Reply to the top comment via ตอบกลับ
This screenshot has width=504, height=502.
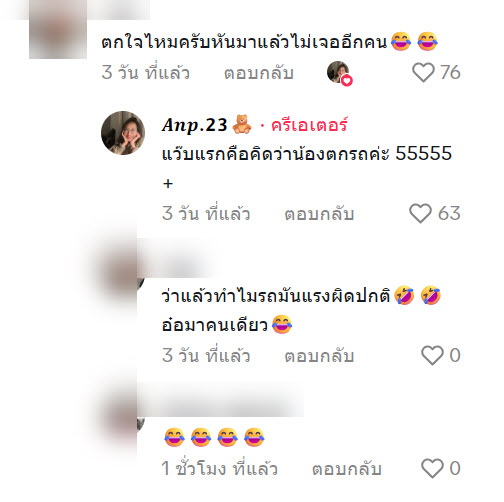click(259, 73)
